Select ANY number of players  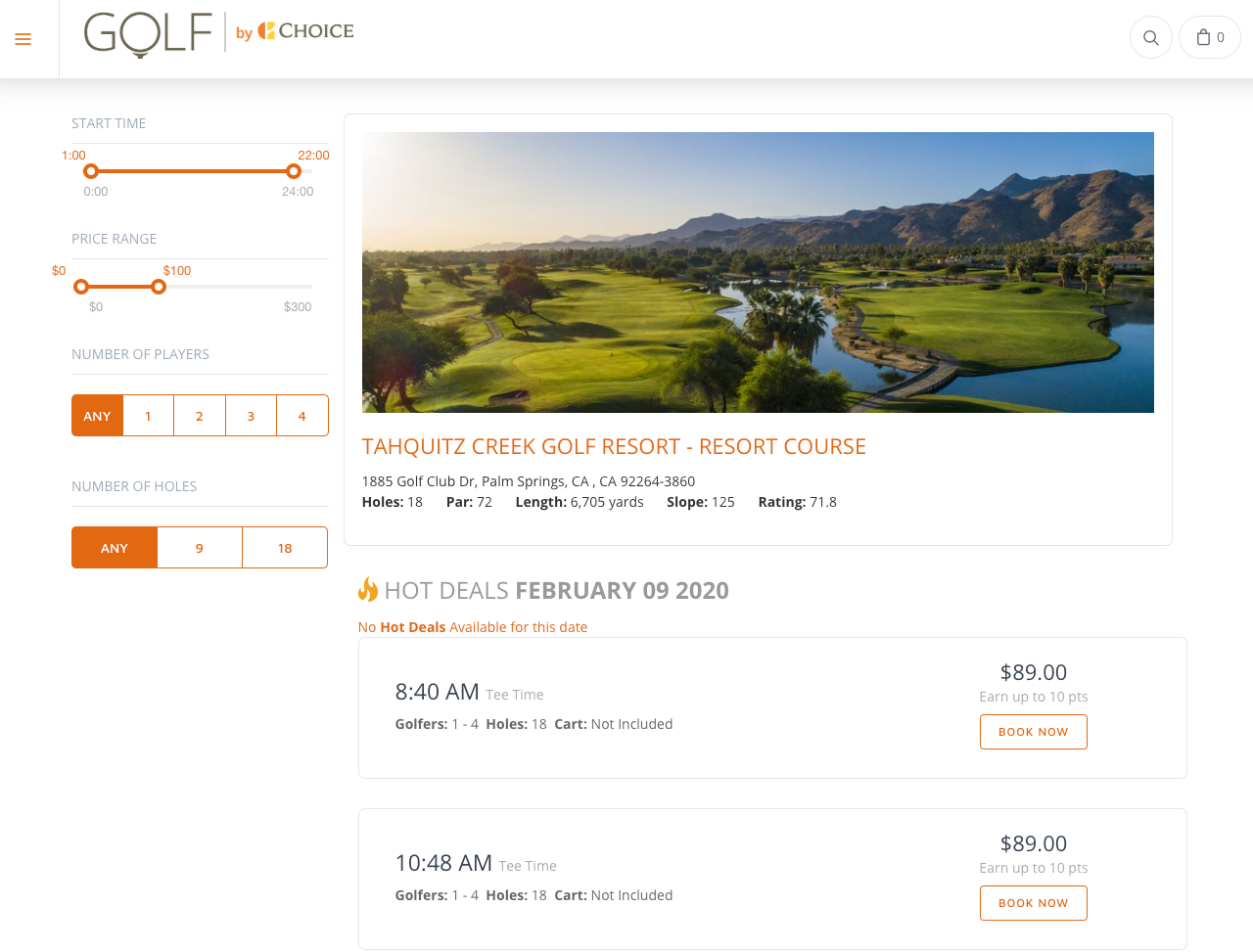coord(97,416)
